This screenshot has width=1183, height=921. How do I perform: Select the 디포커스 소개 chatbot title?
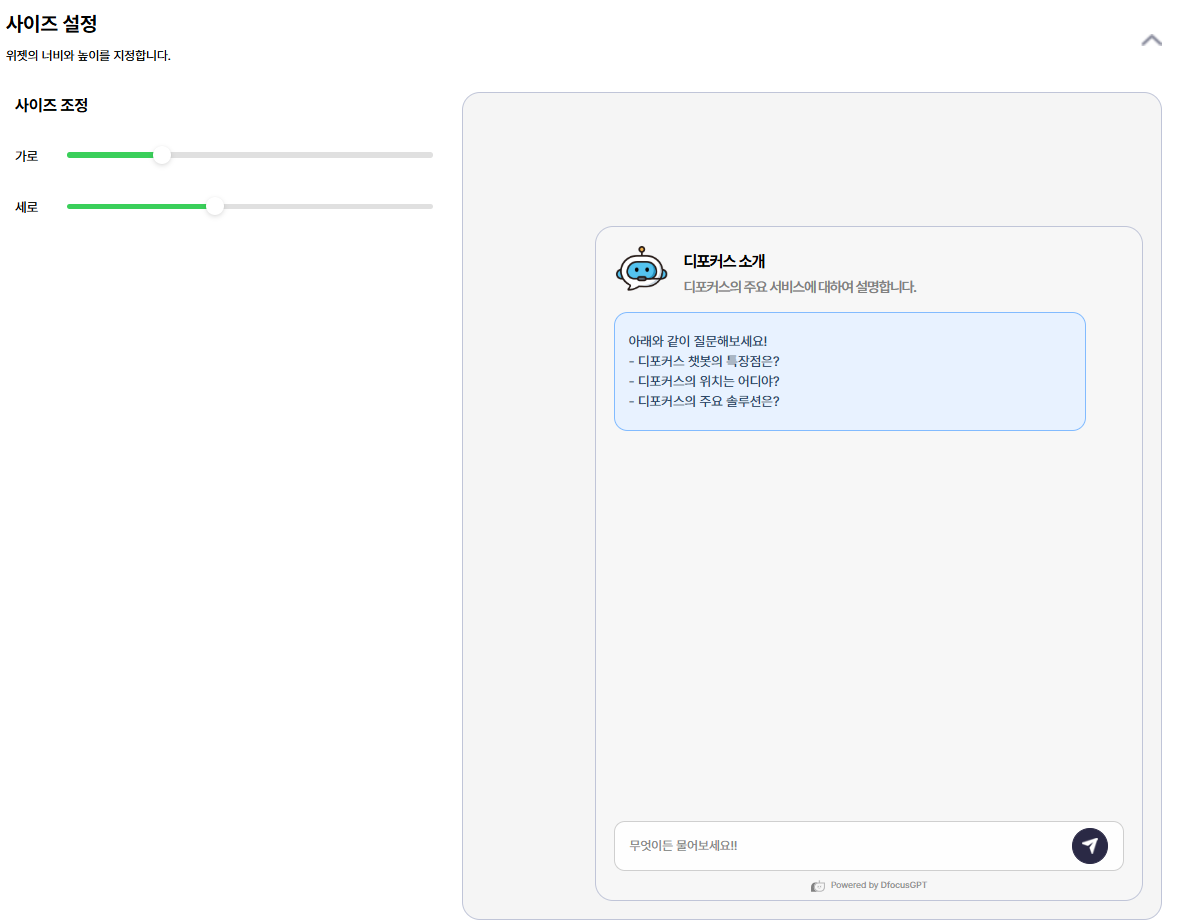click(724, 262)
